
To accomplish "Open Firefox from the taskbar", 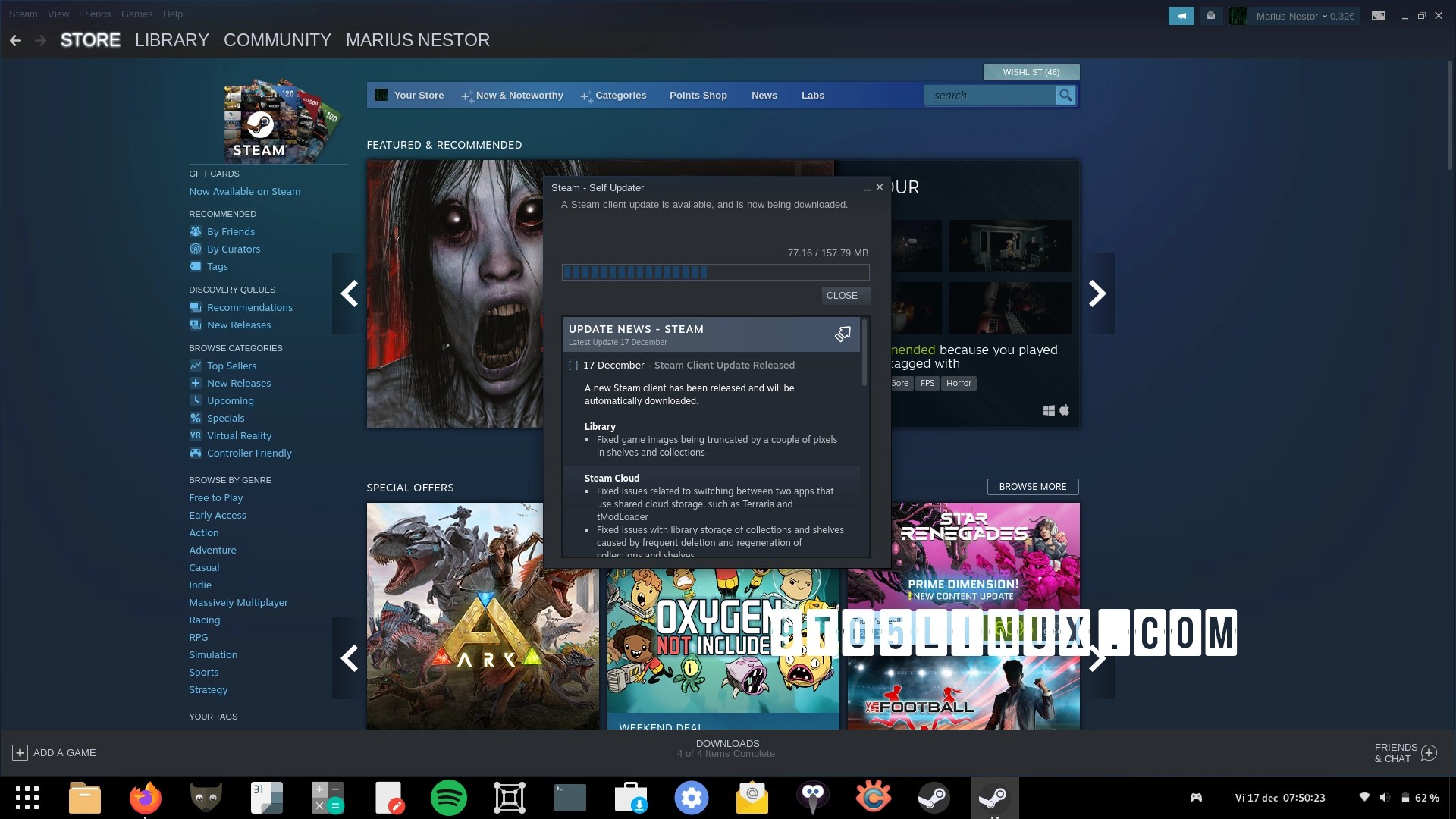I will [x=145, y=798].
